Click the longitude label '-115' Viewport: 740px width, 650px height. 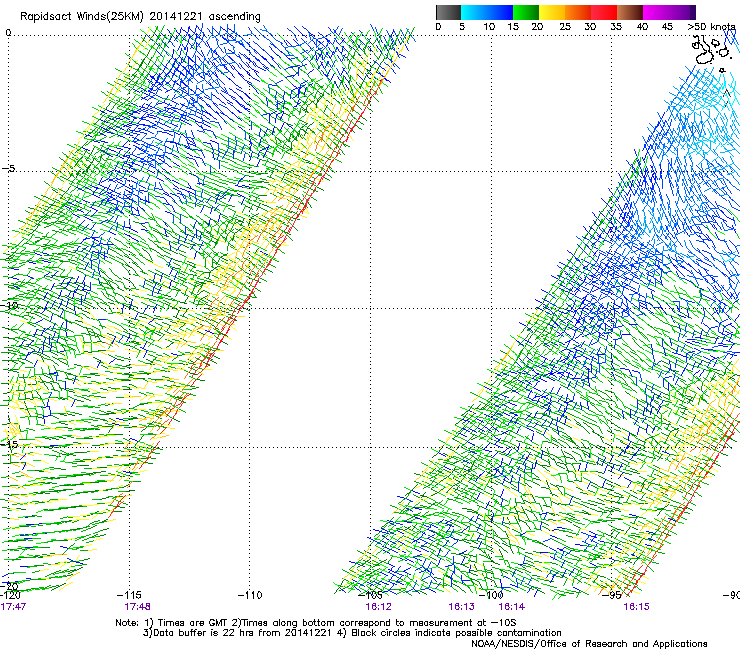[129, 595]
